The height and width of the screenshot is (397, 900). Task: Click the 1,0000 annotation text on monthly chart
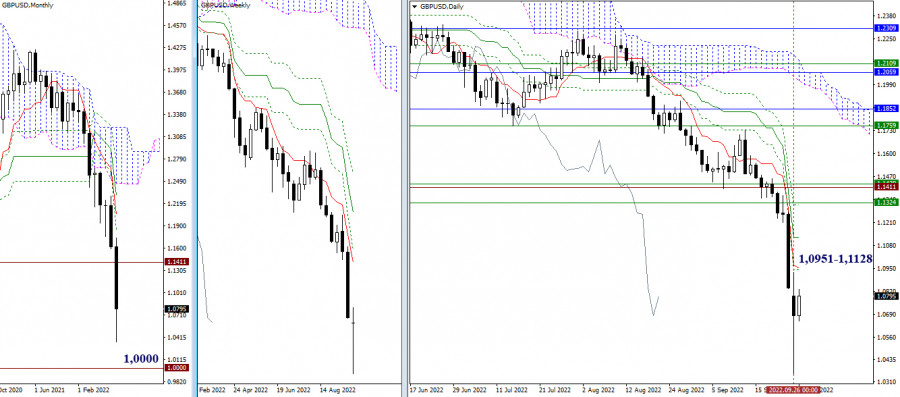pos(141,359)
